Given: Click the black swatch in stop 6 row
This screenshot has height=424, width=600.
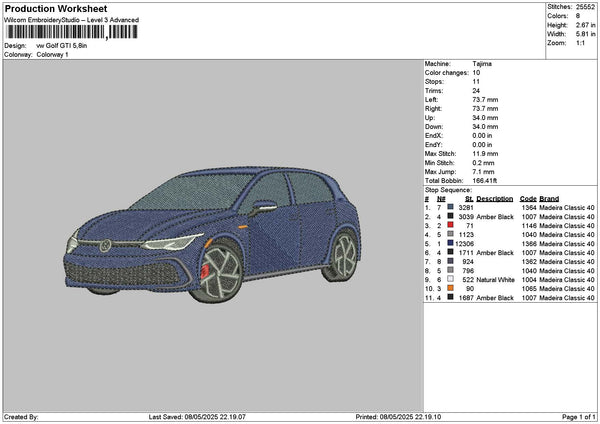Looking at the screenshot, I should [450, 252].
